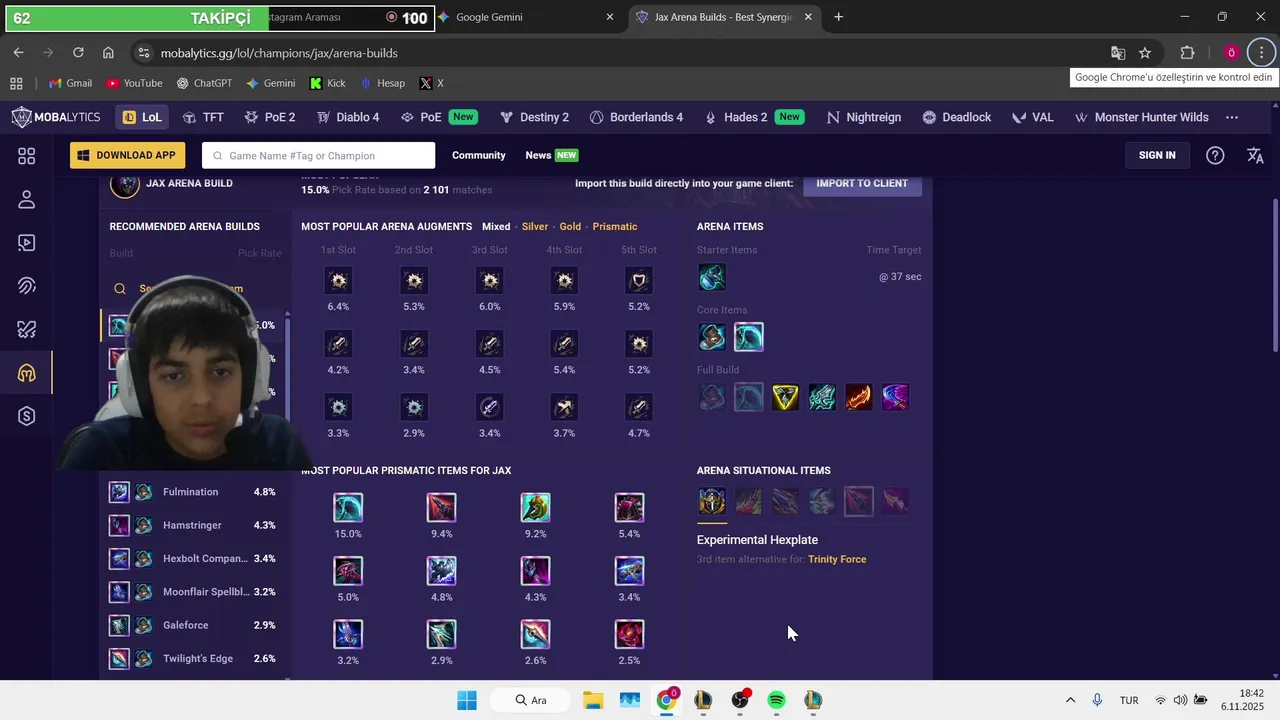
Task: Open the video play icon in sidebar
Action: click(27, 243)
